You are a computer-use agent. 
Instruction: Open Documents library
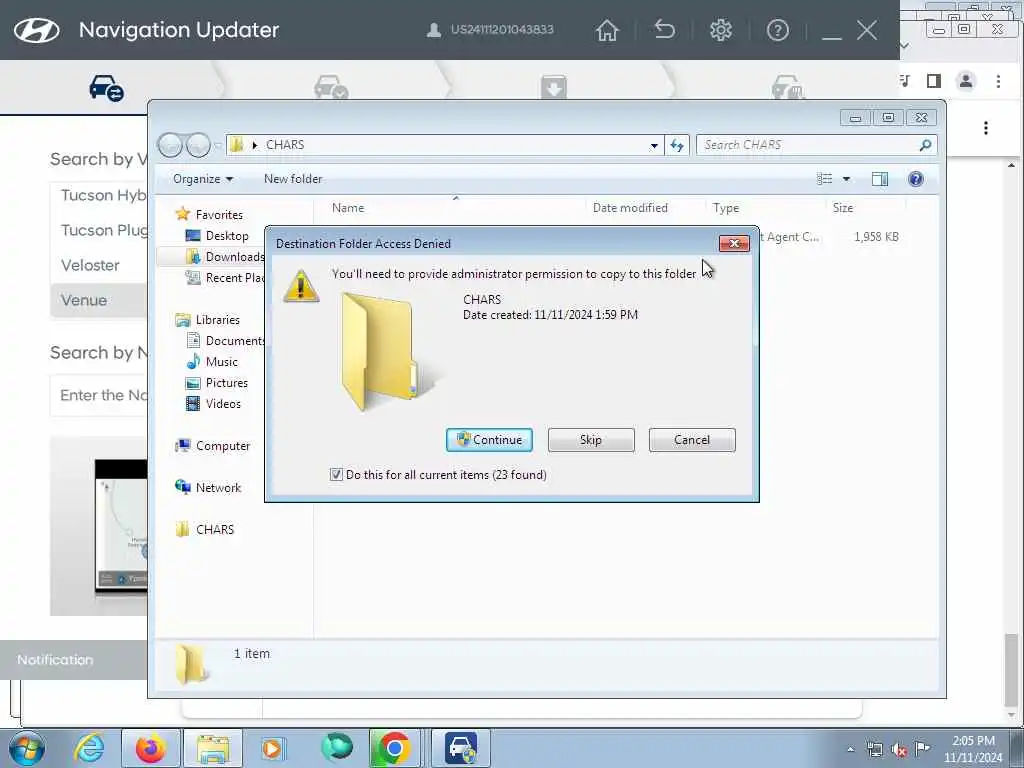(225, 341)
